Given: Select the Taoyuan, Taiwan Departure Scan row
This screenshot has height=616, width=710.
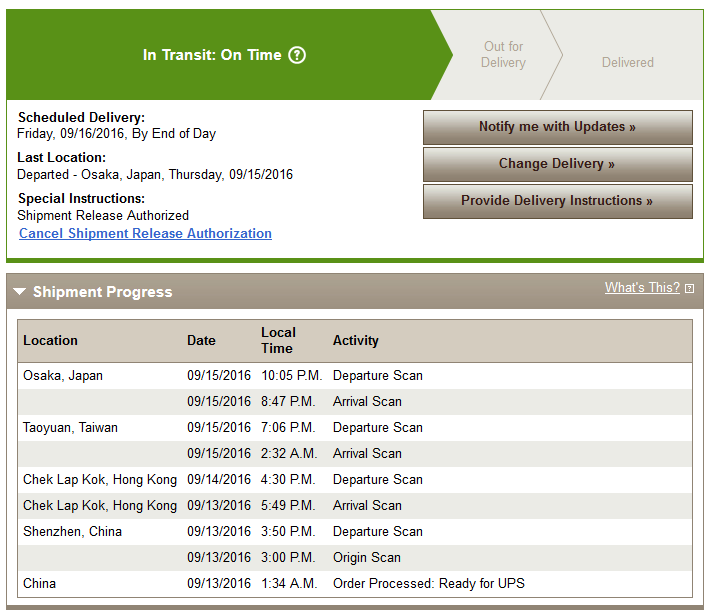Looking at the screenshot, I should point(355,428).
